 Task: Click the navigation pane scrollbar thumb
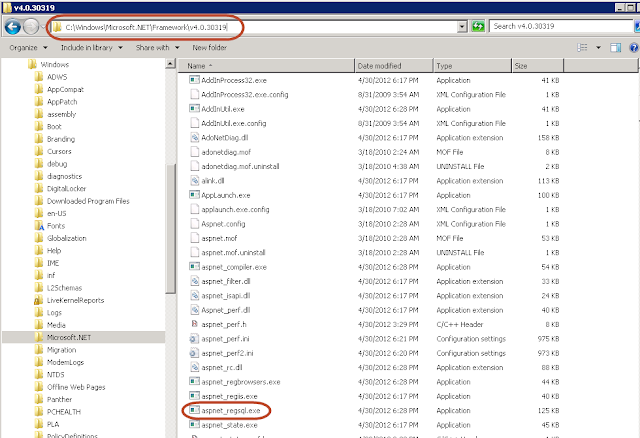click(x=170, y=228)
